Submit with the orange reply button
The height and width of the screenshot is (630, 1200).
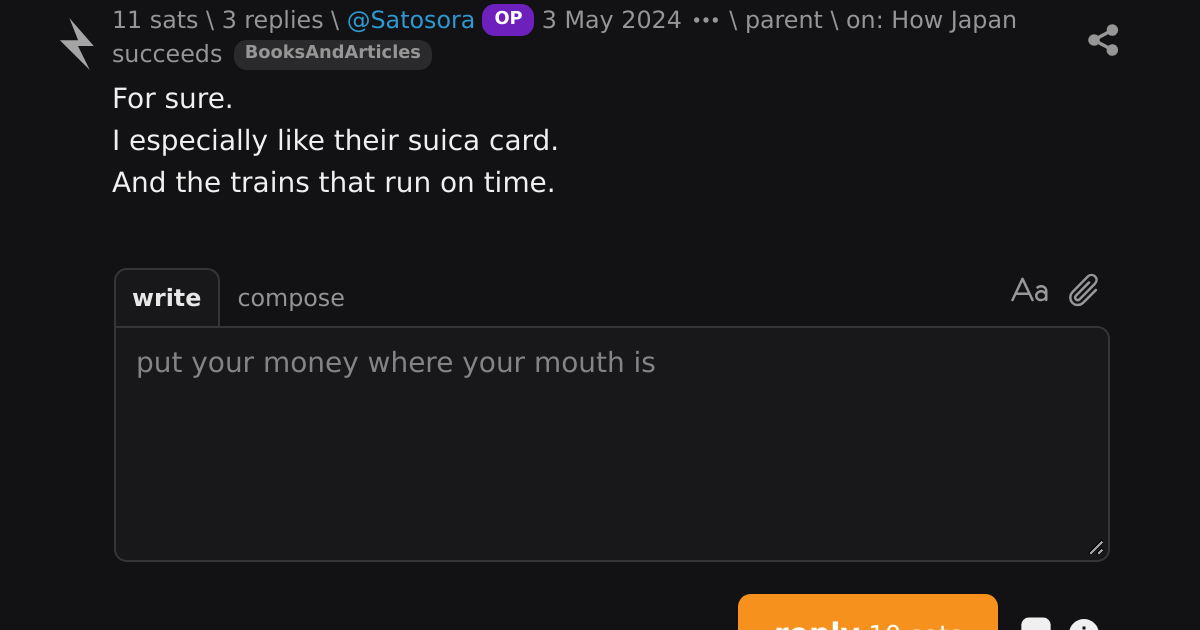868,612
